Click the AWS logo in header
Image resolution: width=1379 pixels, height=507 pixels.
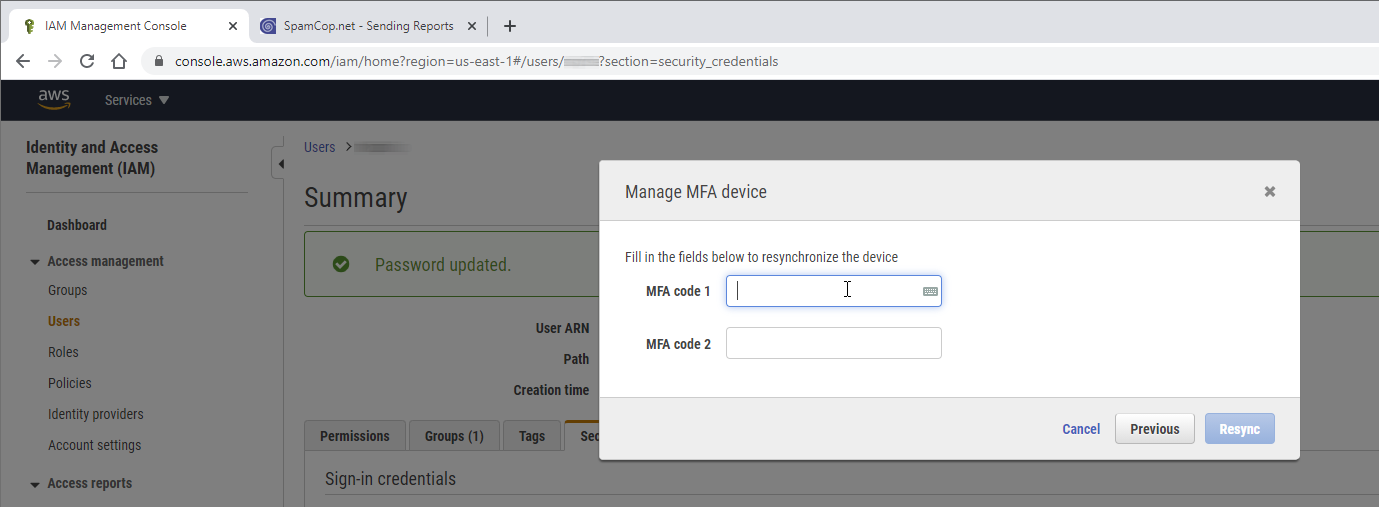pos(54,99)
